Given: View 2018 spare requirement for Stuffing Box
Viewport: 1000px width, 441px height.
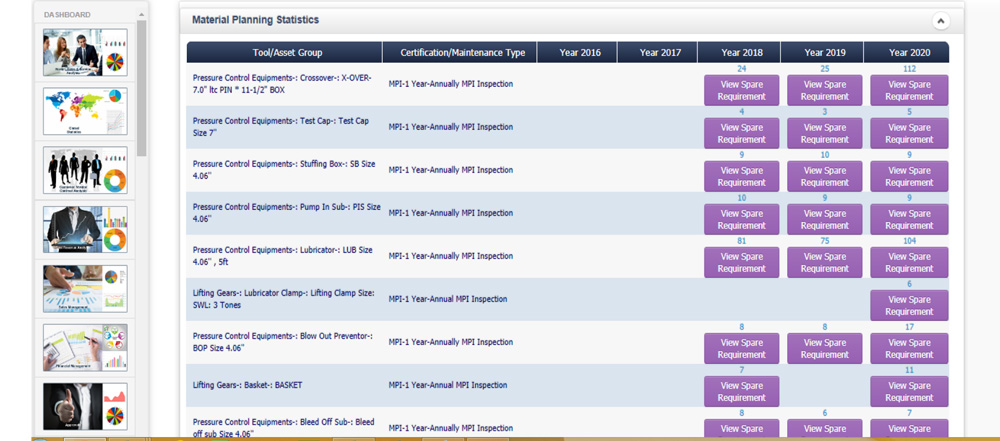Looking at the screenshot, I should [741, 177].
